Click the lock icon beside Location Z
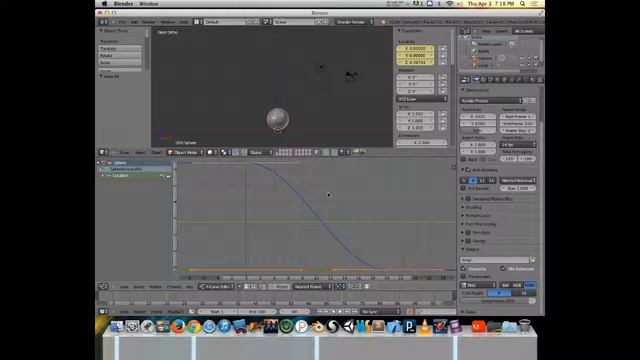The image size is (640, 360). coord(442,62)
